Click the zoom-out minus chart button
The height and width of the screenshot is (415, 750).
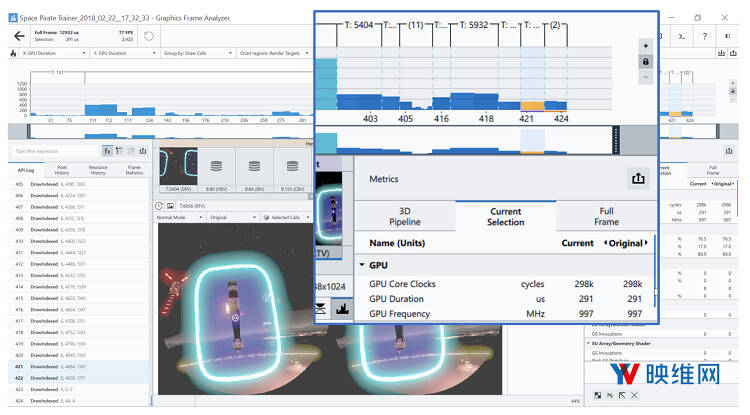pyautogui.click(x=645, y=76)
